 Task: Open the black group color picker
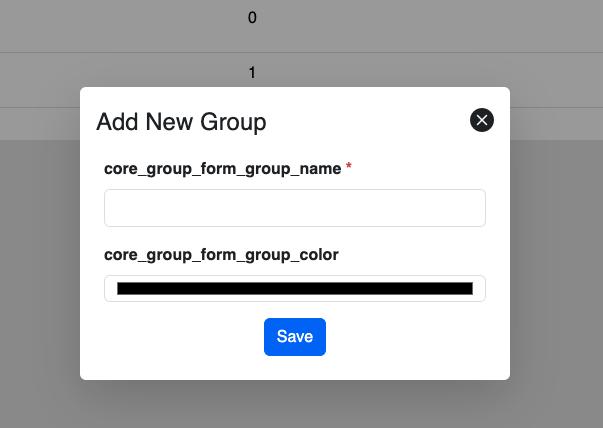click(x=294, y=289)
